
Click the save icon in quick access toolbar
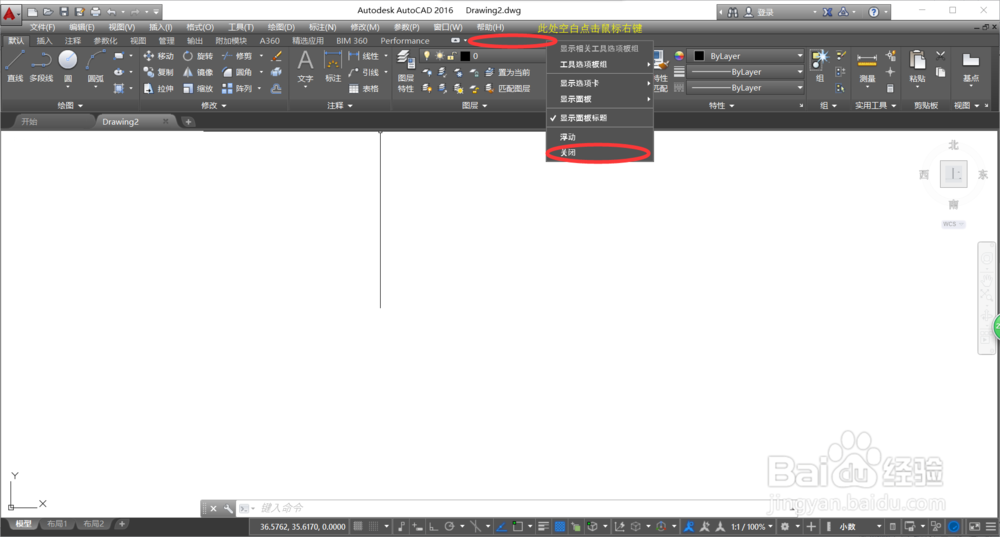64,11
